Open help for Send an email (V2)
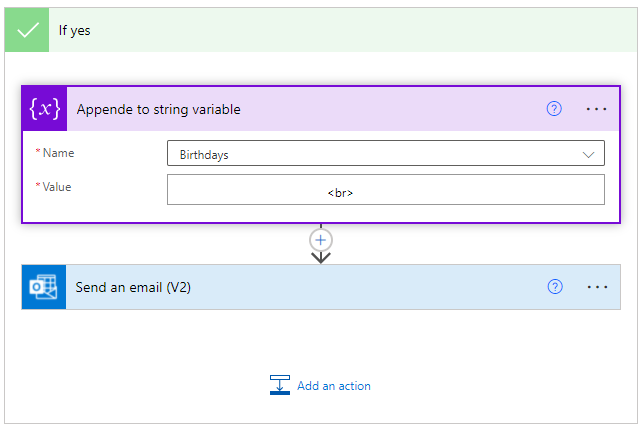This screenshot has width=643, height=432. pos(555,287)
